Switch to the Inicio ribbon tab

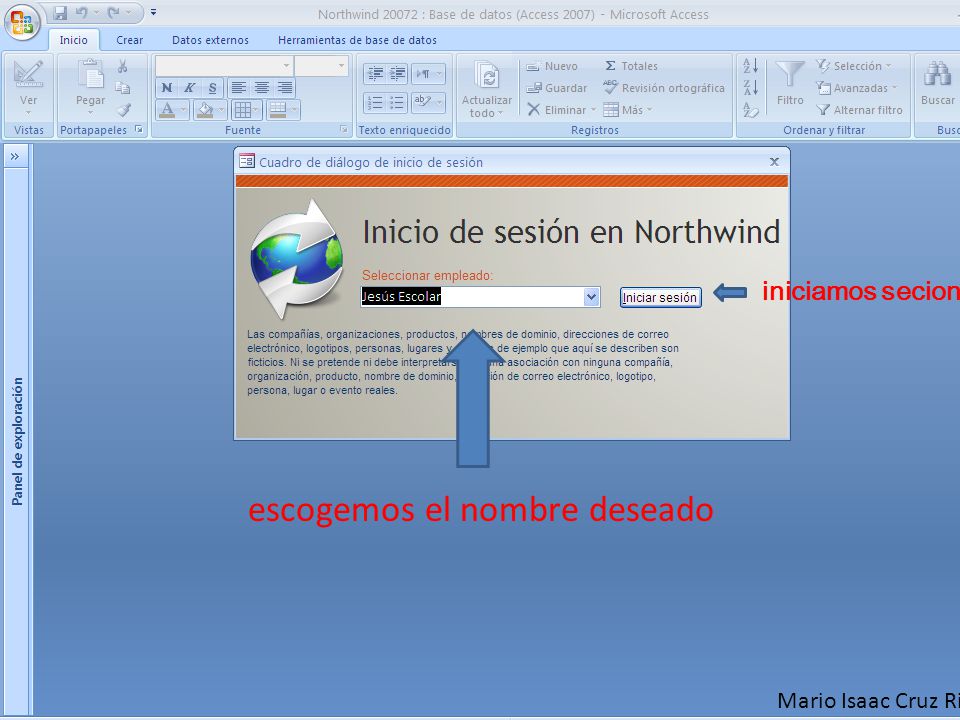[73, 40]
